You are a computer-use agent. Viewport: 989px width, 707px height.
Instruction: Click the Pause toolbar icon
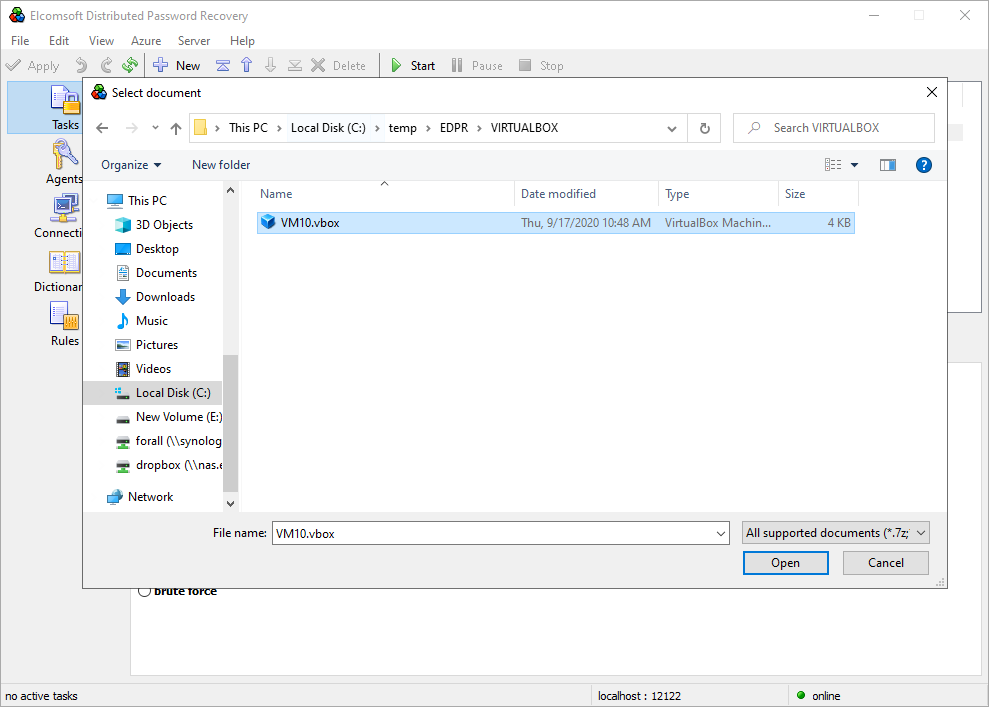point(457,65)
